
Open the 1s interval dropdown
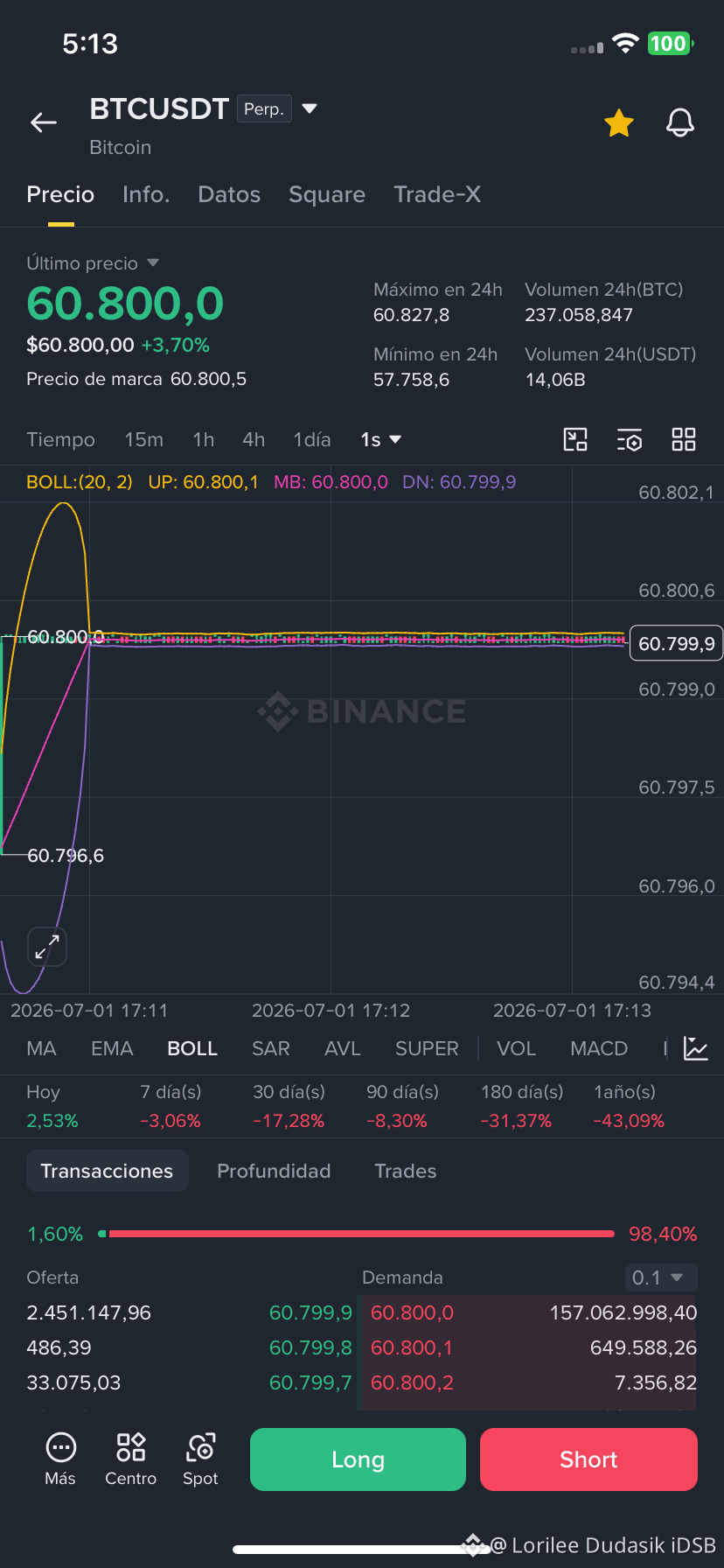(381, 439)
